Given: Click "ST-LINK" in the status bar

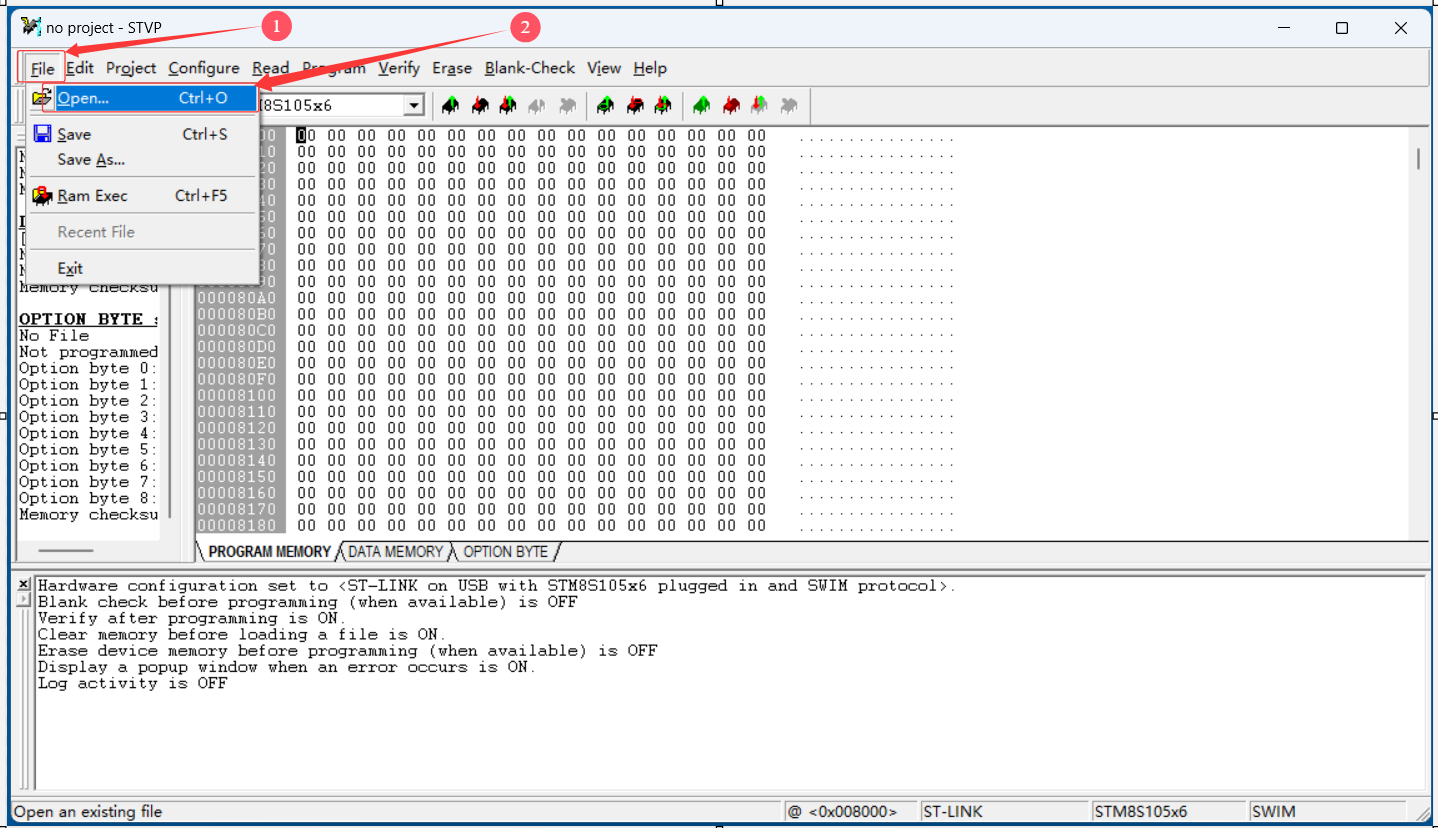Looking at the screenshot, I should coord(953,811).
